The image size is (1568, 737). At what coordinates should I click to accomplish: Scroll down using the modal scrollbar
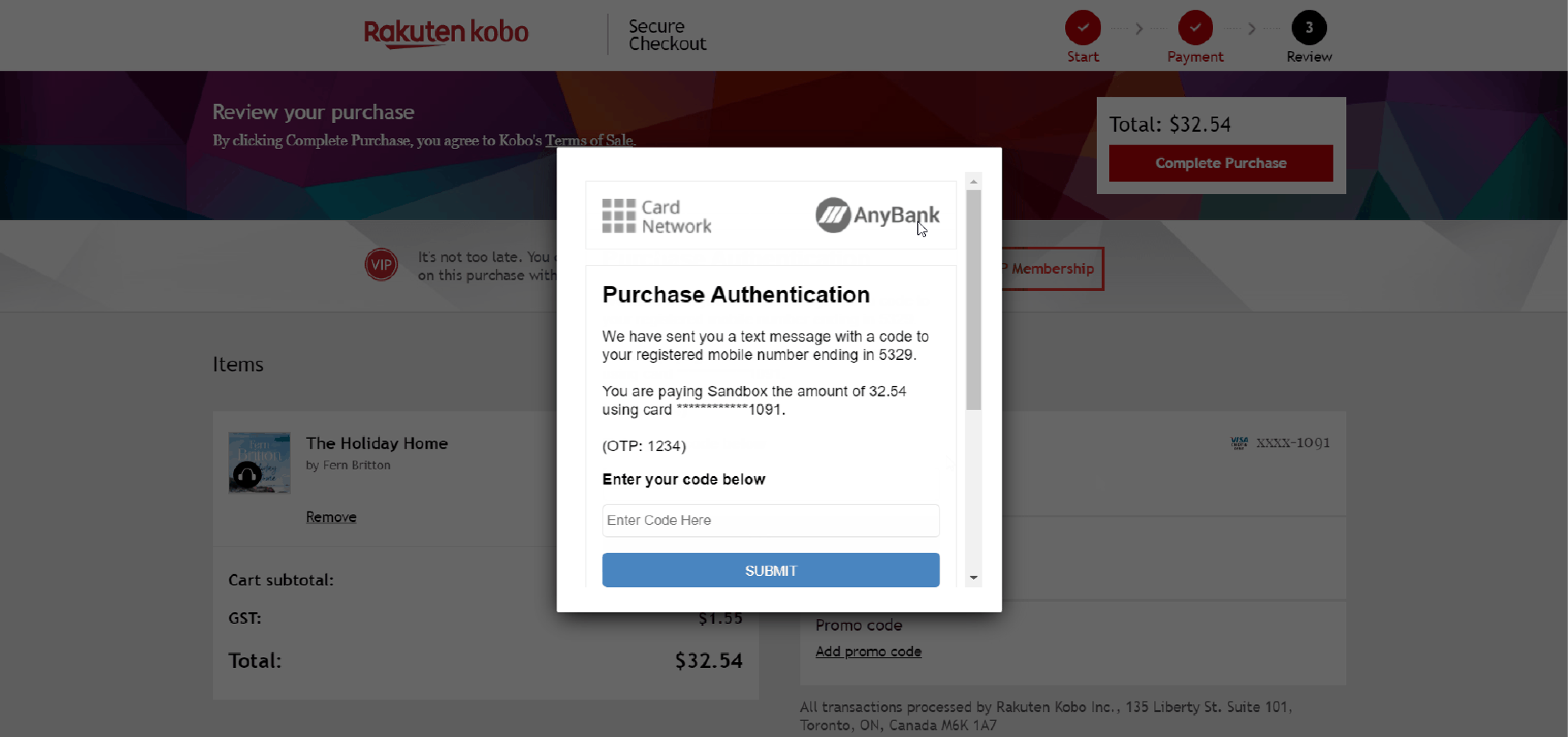coord(974,578)
